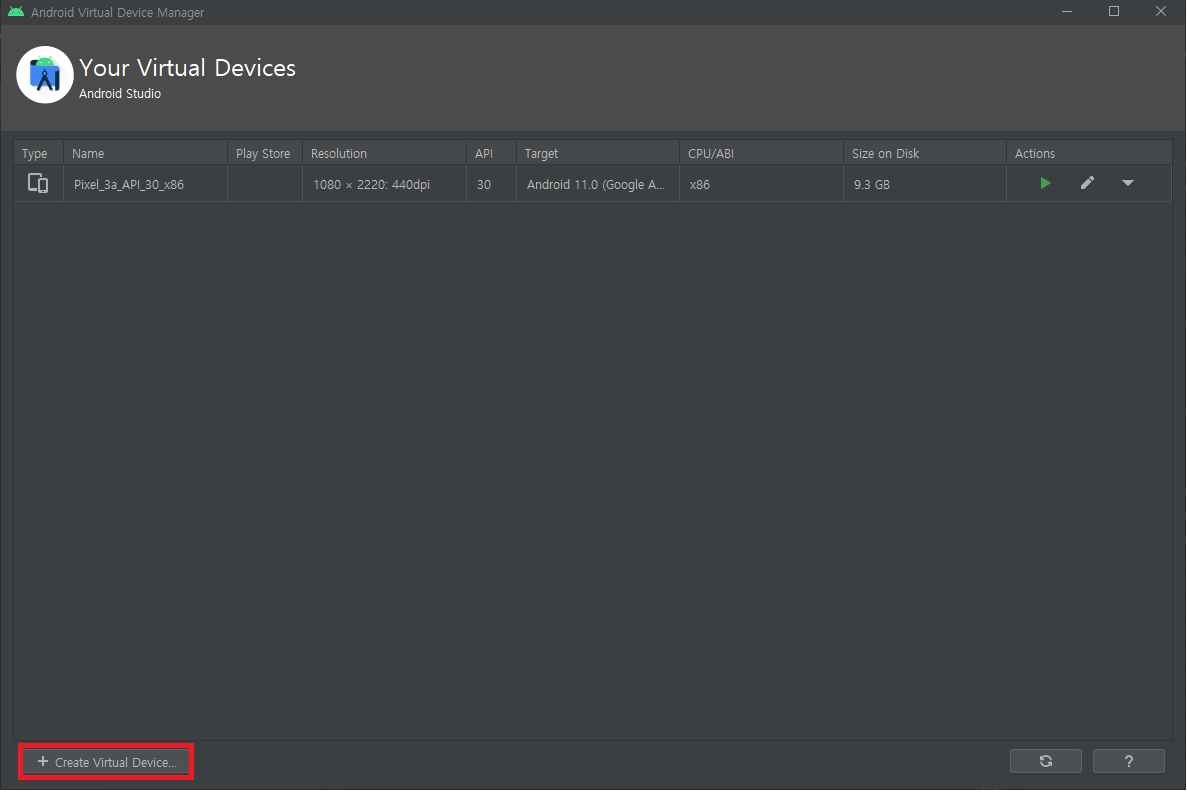The height and width of the screenshot is (792, 1187).
Task: Click the Android icon in the title bar
Action: pyautogui.click(x=15, y=12)
